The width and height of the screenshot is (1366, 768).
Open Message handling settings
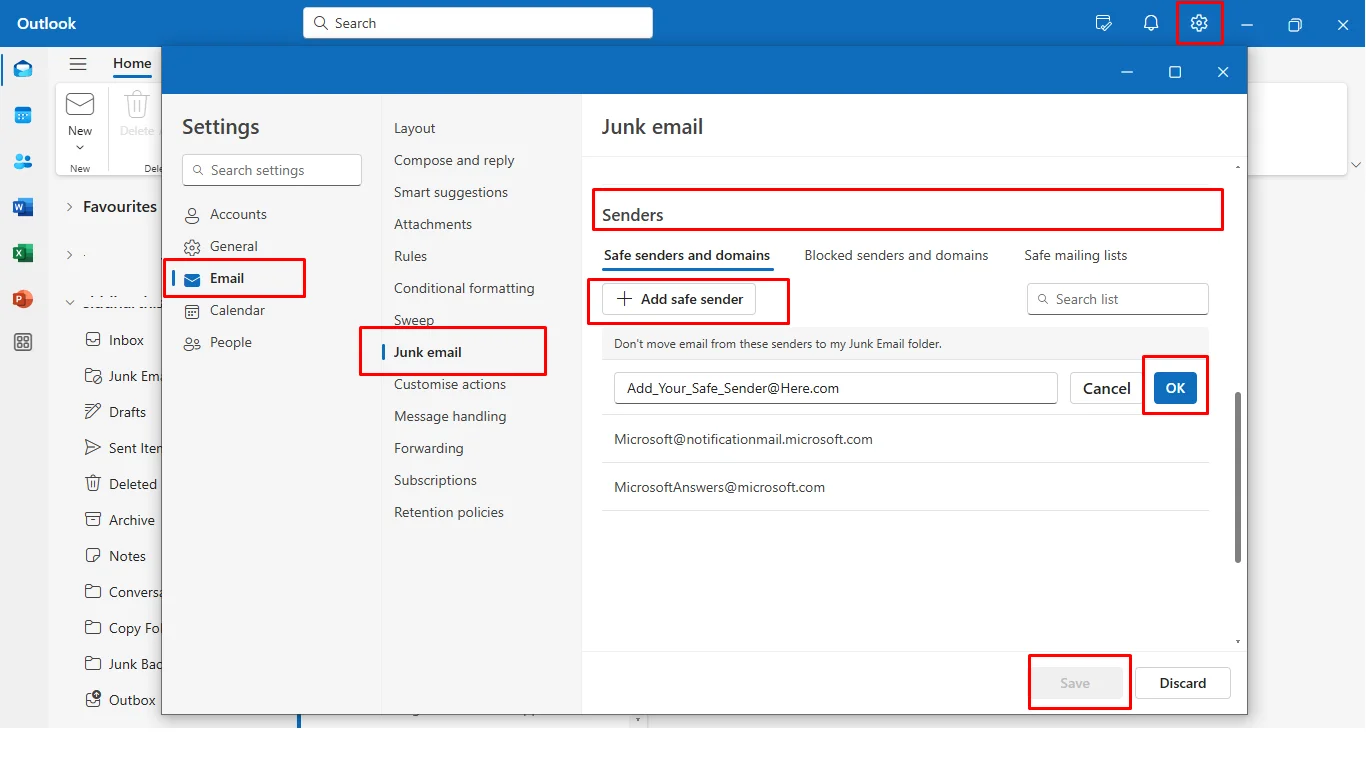coord(450,416)
